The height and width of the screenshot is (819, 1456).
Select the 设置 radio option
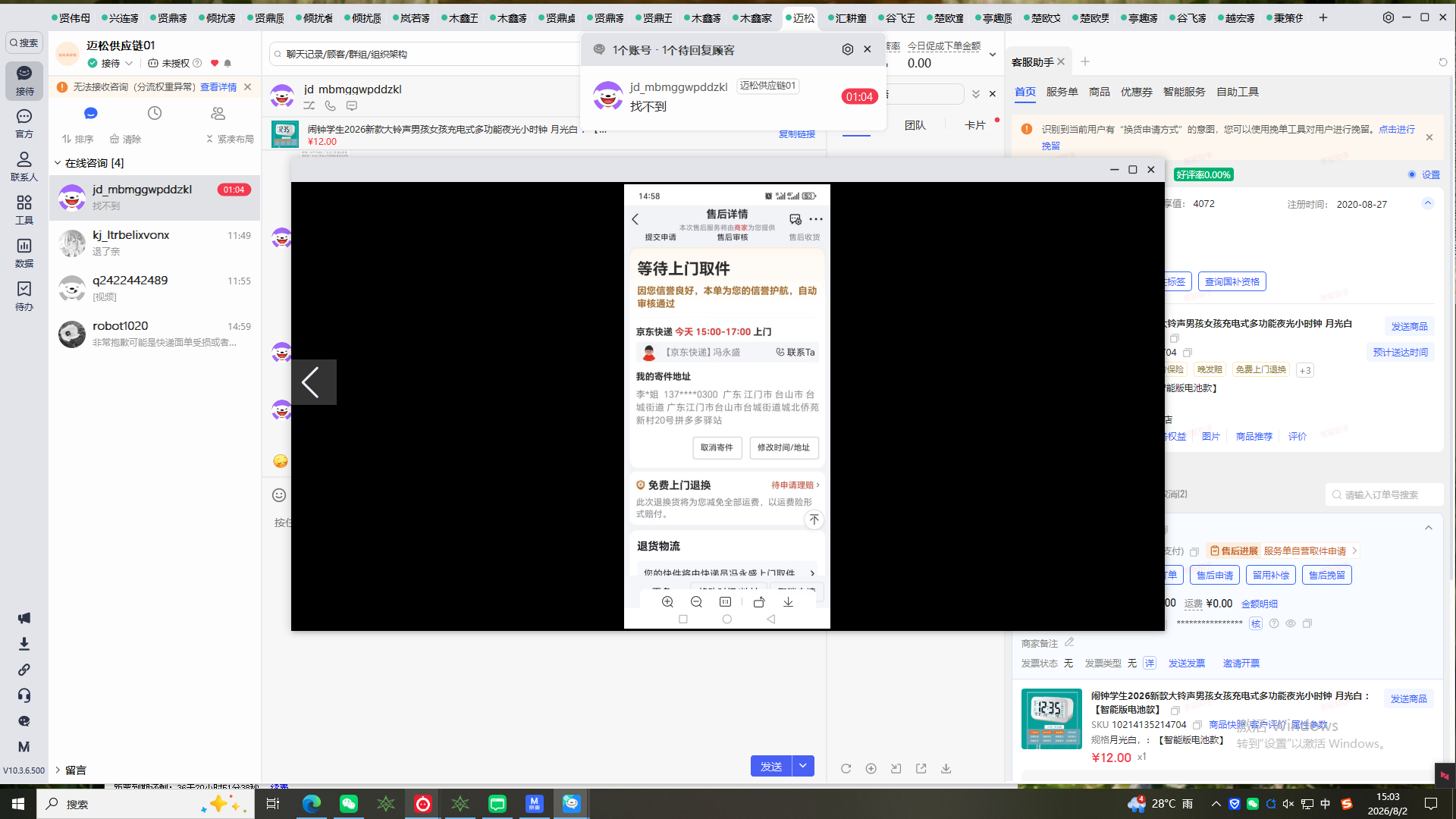pyautogui.click(x=1412, y=174)
